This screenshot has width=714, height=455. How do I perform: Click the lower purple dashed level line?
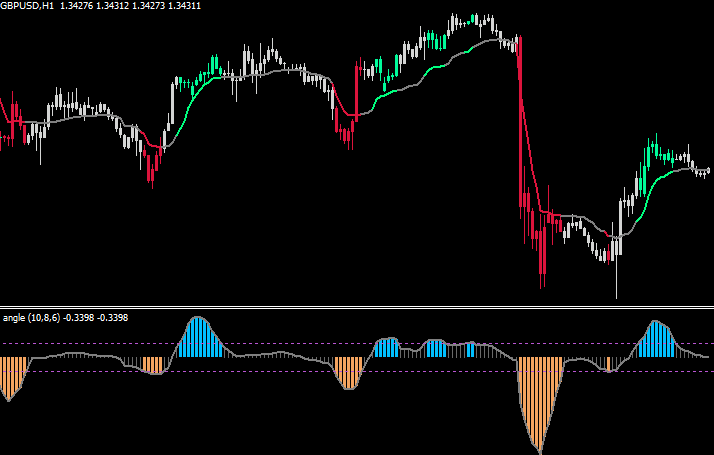click(x=357, y=372)
